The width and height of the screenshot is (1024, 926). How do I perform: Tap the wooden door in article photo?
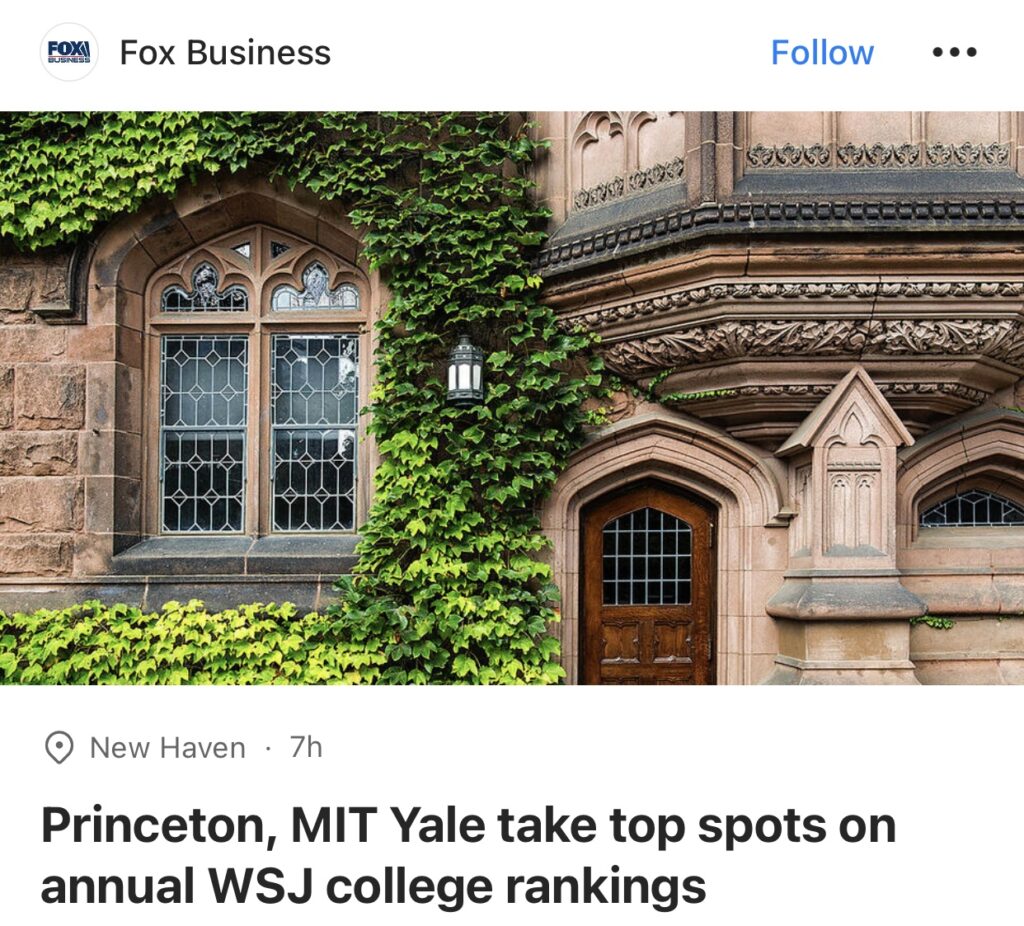pos(647,586)
